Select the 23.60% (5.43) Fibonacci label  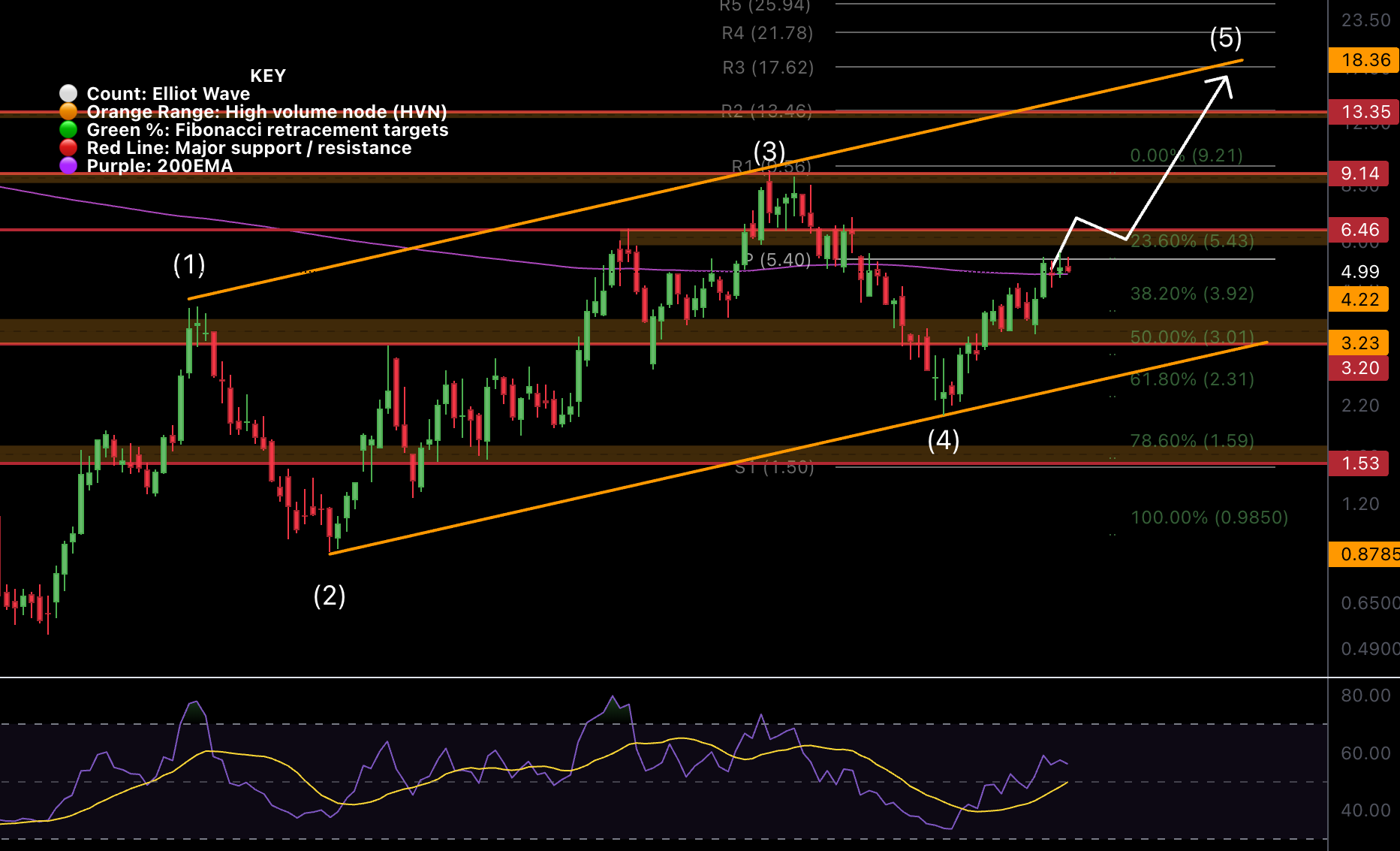1192,241
